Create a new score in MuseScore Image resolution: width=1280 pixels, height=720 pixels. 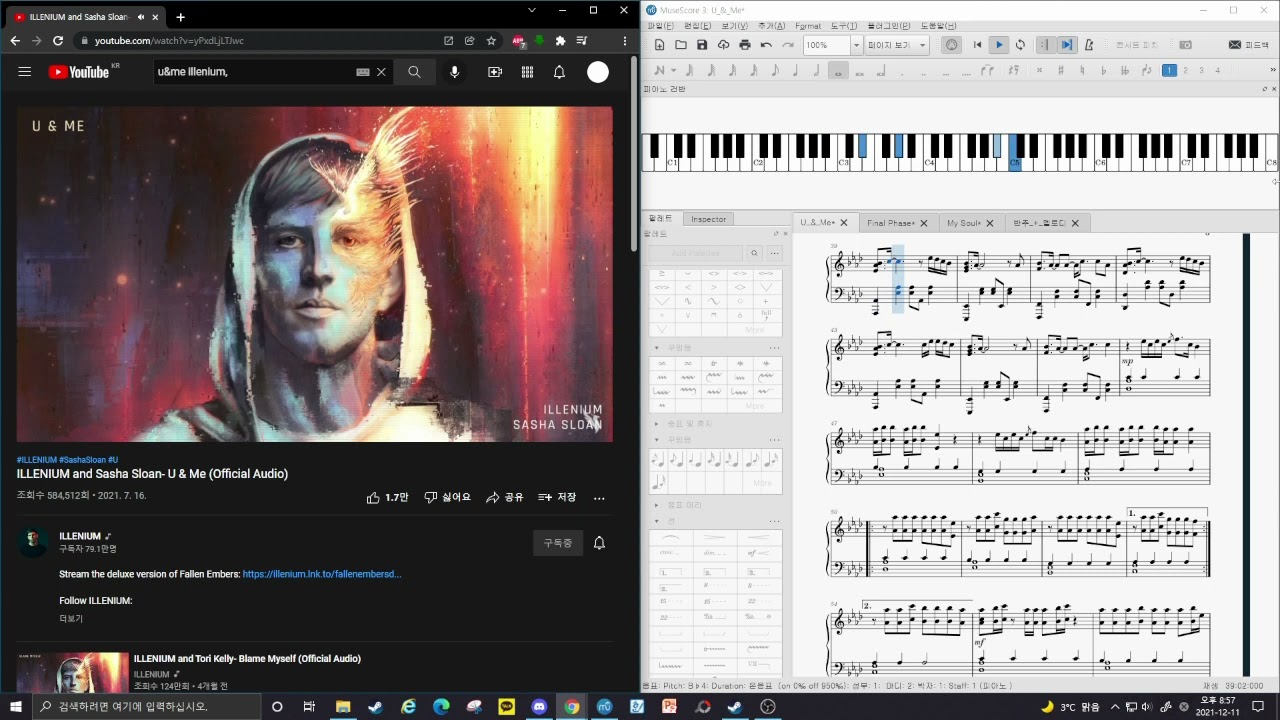point(659,45)
